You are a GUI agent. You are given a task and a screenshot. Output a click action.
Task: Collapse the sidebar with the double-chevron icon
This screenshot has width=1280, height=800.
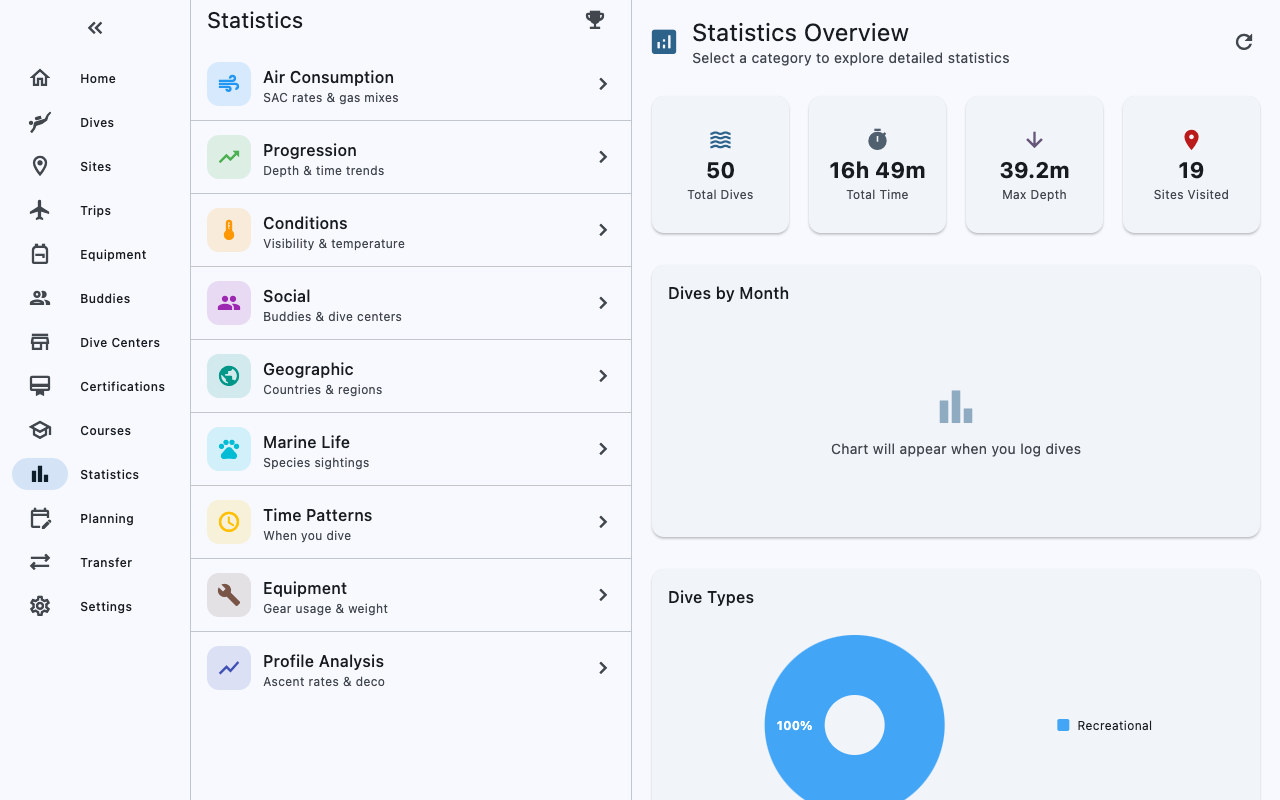coord(95,28)
